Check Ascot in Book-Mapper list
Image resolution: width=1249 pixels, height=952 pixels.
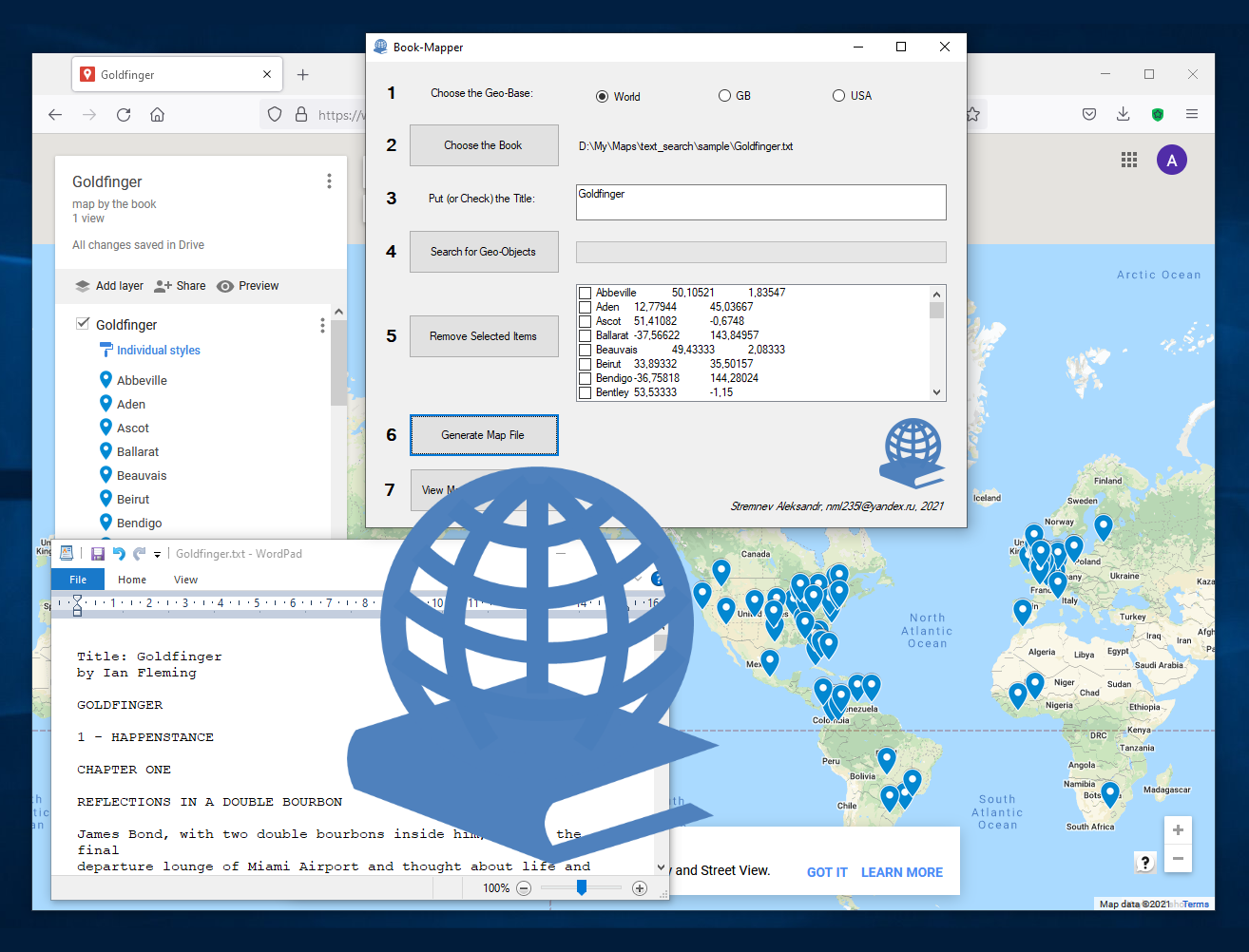(x=586, y=321)
